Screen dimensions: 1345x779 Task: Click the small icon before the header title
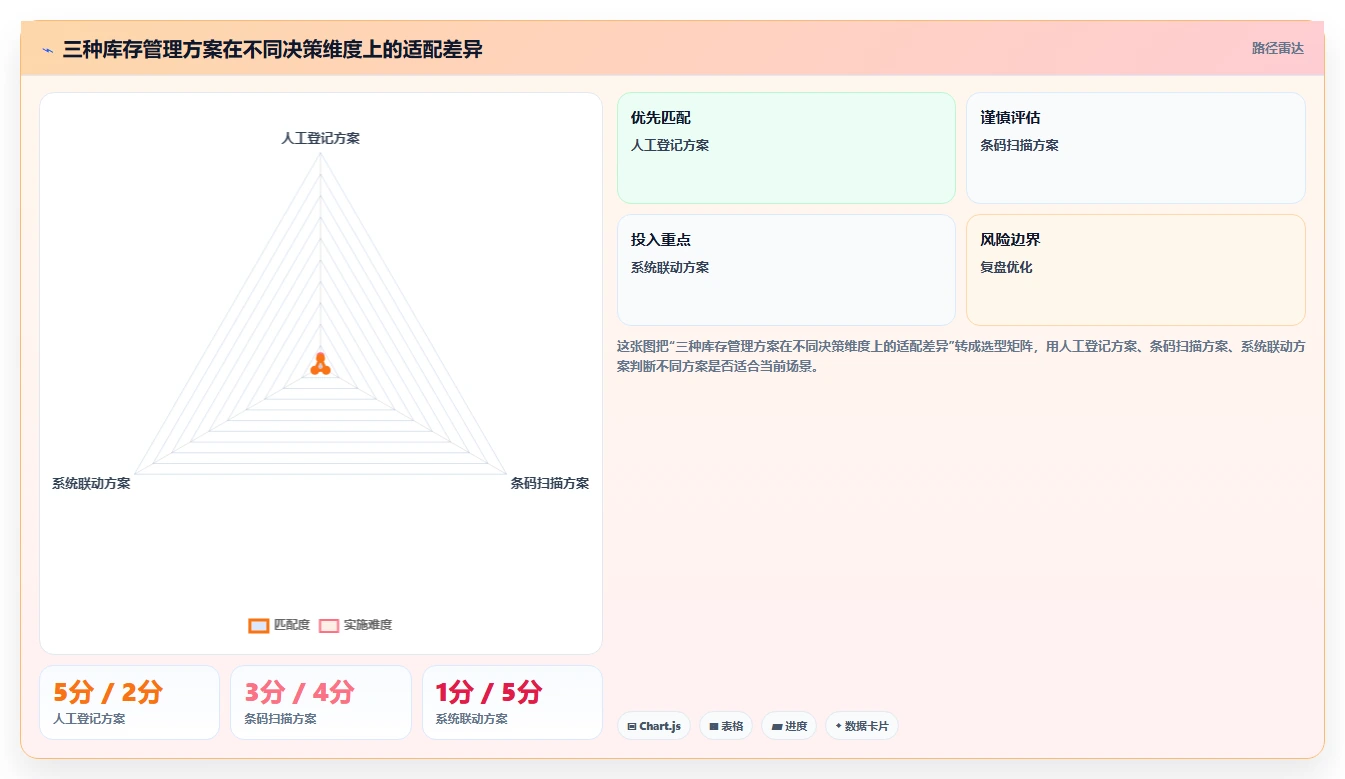pos(47,49)
